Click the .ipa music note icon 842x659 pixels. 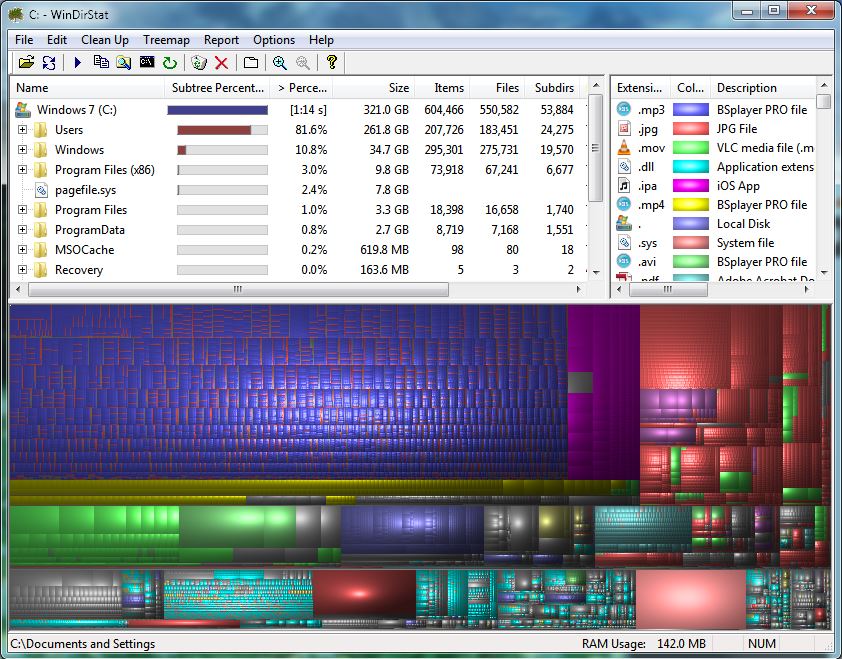tap(624, 185)
